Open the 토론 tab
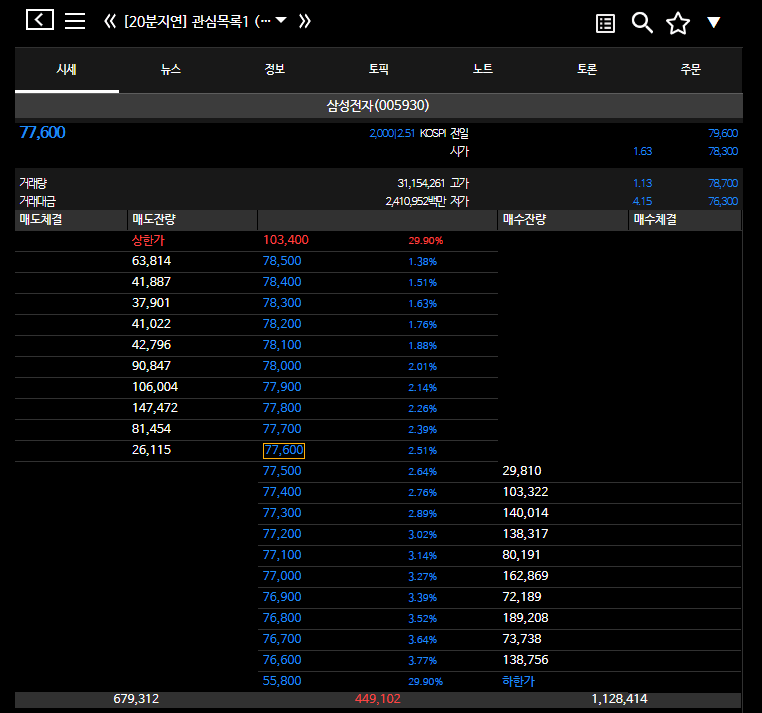 (x=587, y=70)
